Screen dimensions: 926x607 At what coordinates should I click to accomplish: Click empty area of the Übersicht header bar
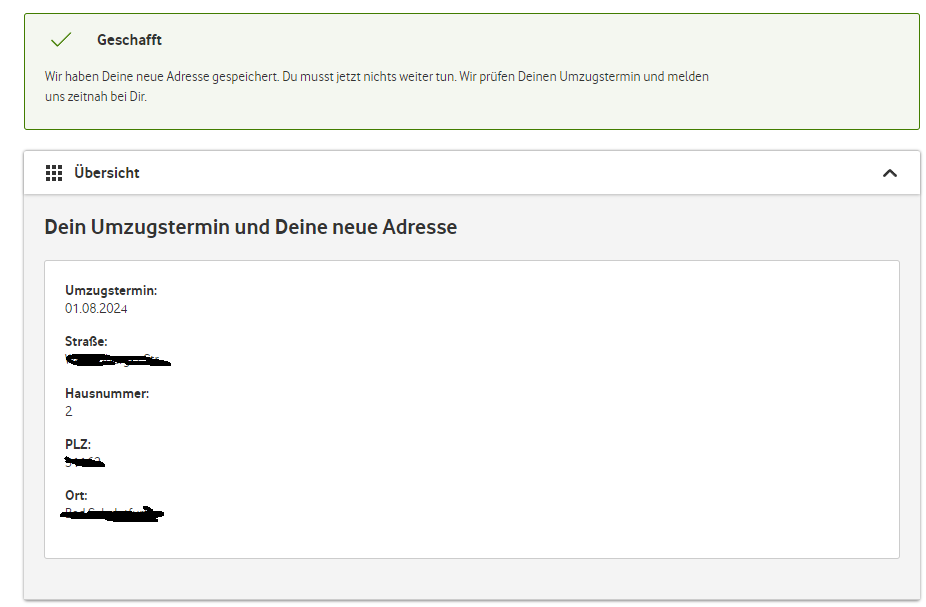[x=500, y=173]
